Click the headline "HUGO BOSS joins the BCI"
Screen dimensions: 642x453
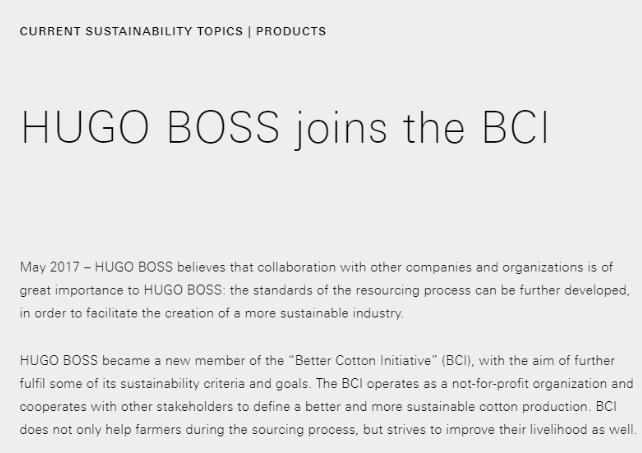(x=285, y=128)
